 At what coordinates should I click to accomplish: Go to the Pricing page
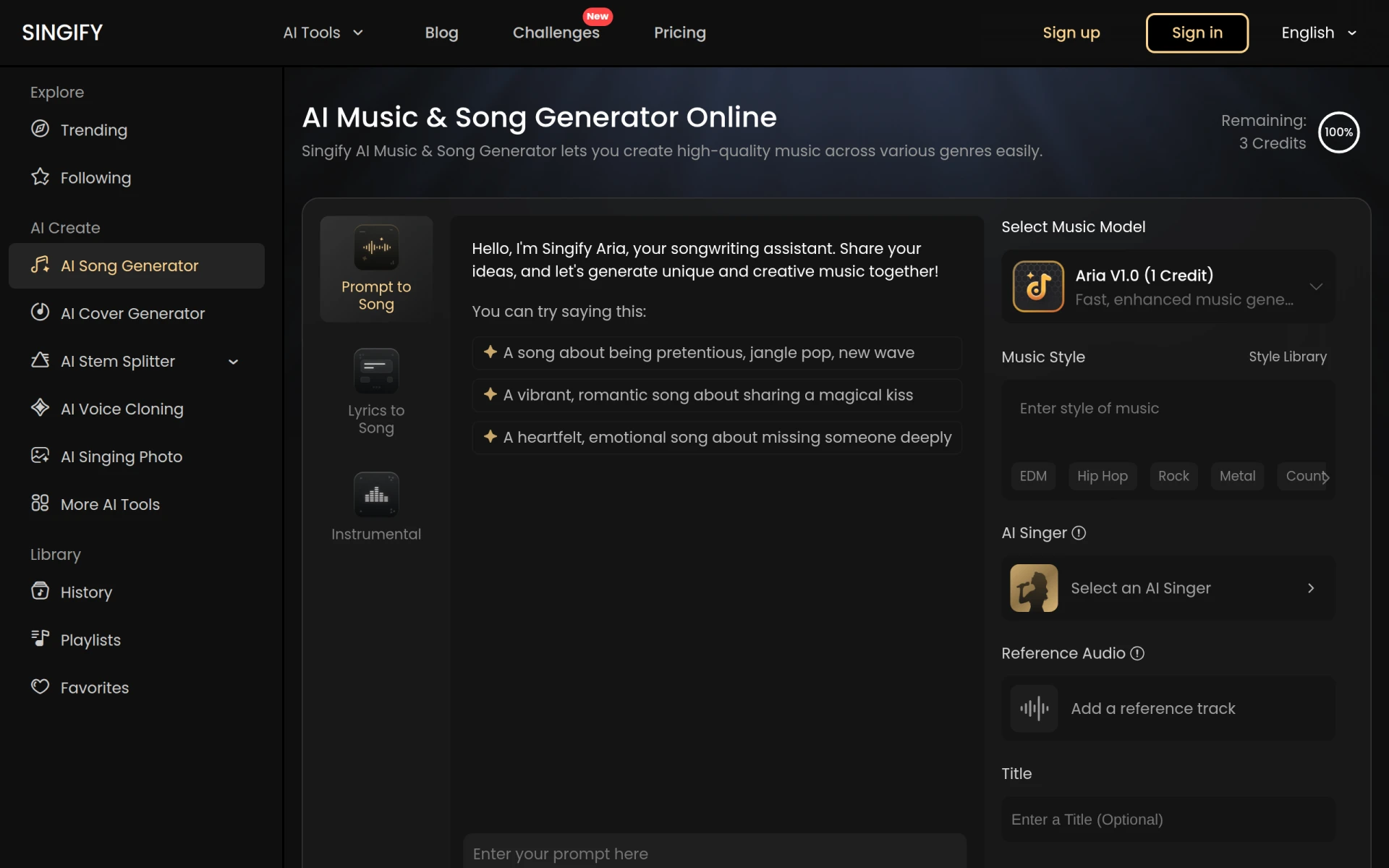coord(679,33)
